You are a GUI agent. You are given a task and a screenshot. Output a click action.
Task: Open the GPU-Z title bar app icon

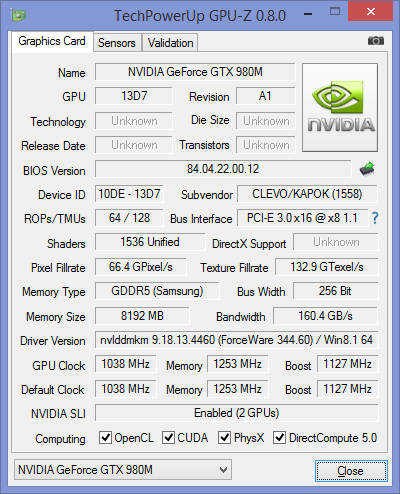pos(19,15)
